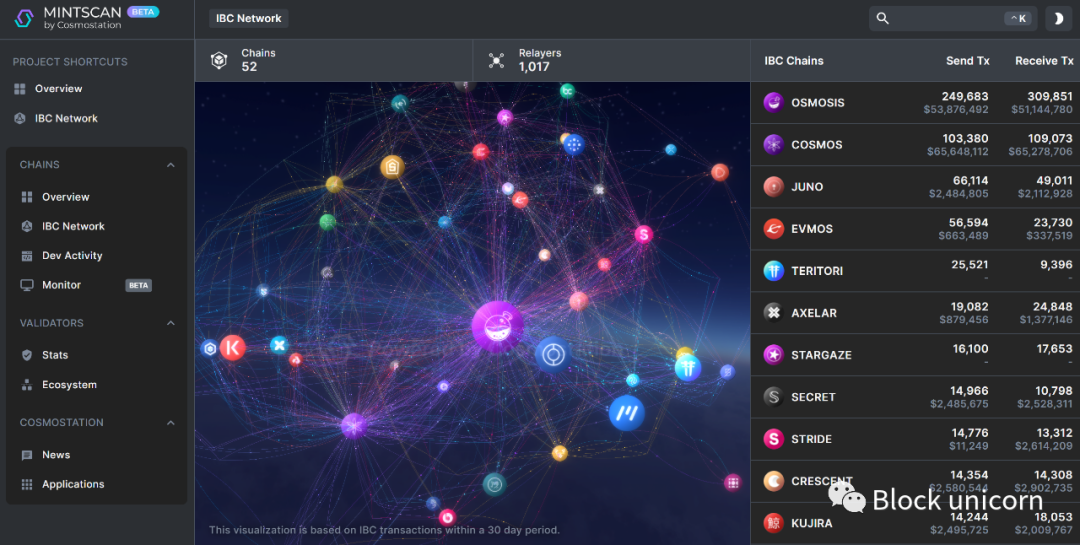Select the STARGAZE row icon
Screen dimensions: 1080x545
coord(773,355)
